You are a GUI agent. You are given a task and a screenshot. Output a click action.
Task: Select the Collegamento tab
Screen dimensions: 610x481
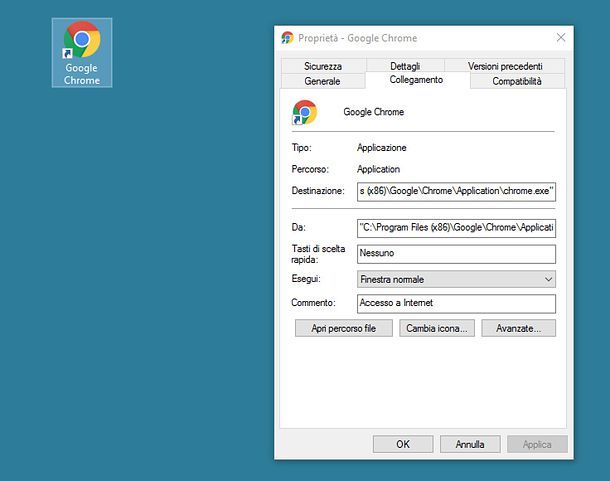(416, 80)
